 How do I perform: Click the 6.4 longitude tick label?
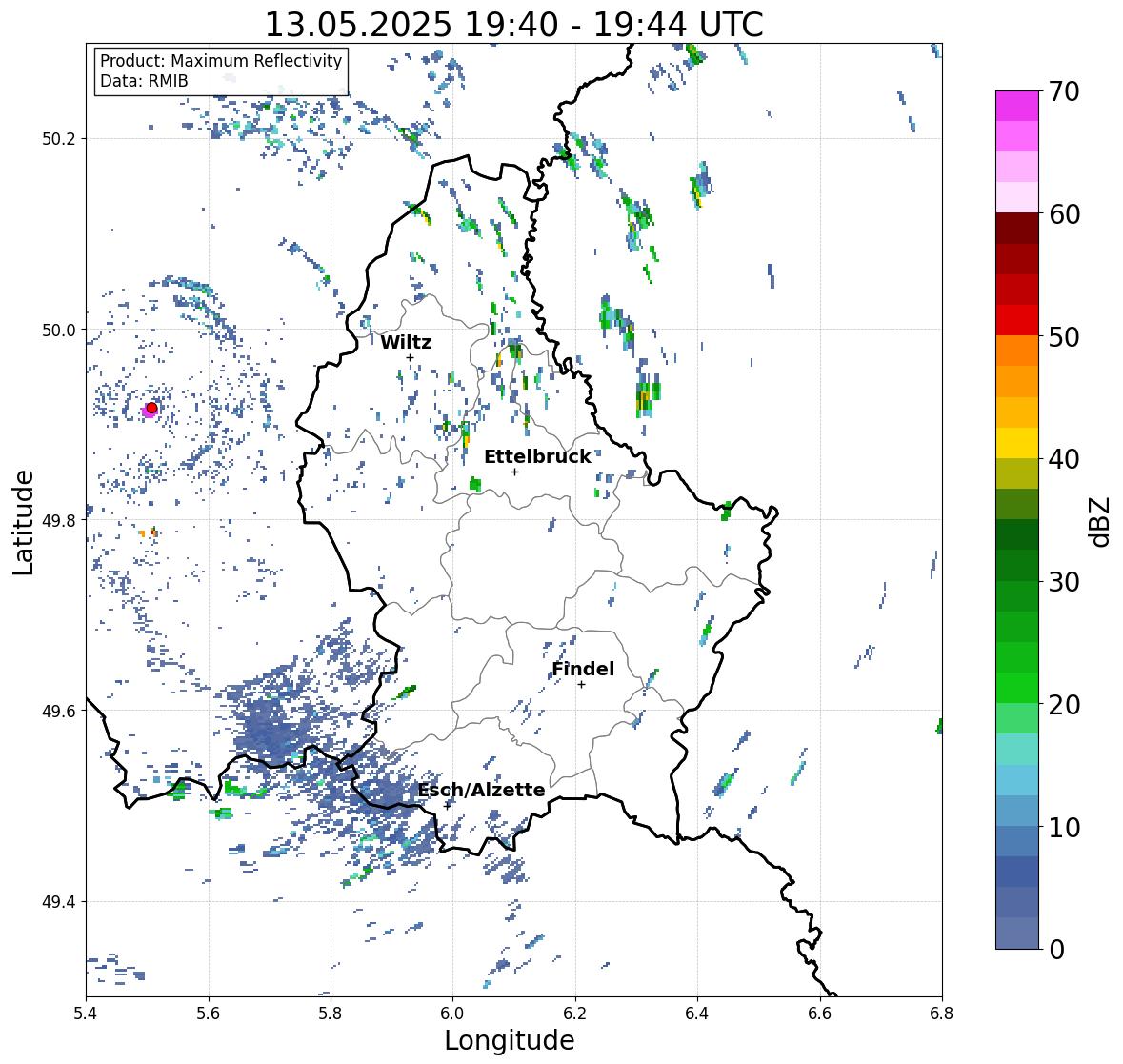pos(697,1013)
